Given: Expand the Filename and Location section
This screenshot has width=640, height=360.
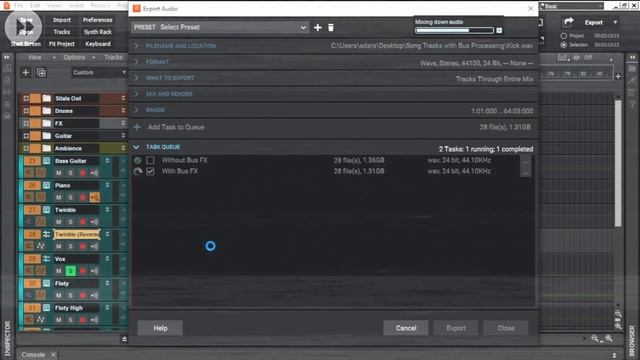Looking at the screenshot, I should click(x=136, y=46).
